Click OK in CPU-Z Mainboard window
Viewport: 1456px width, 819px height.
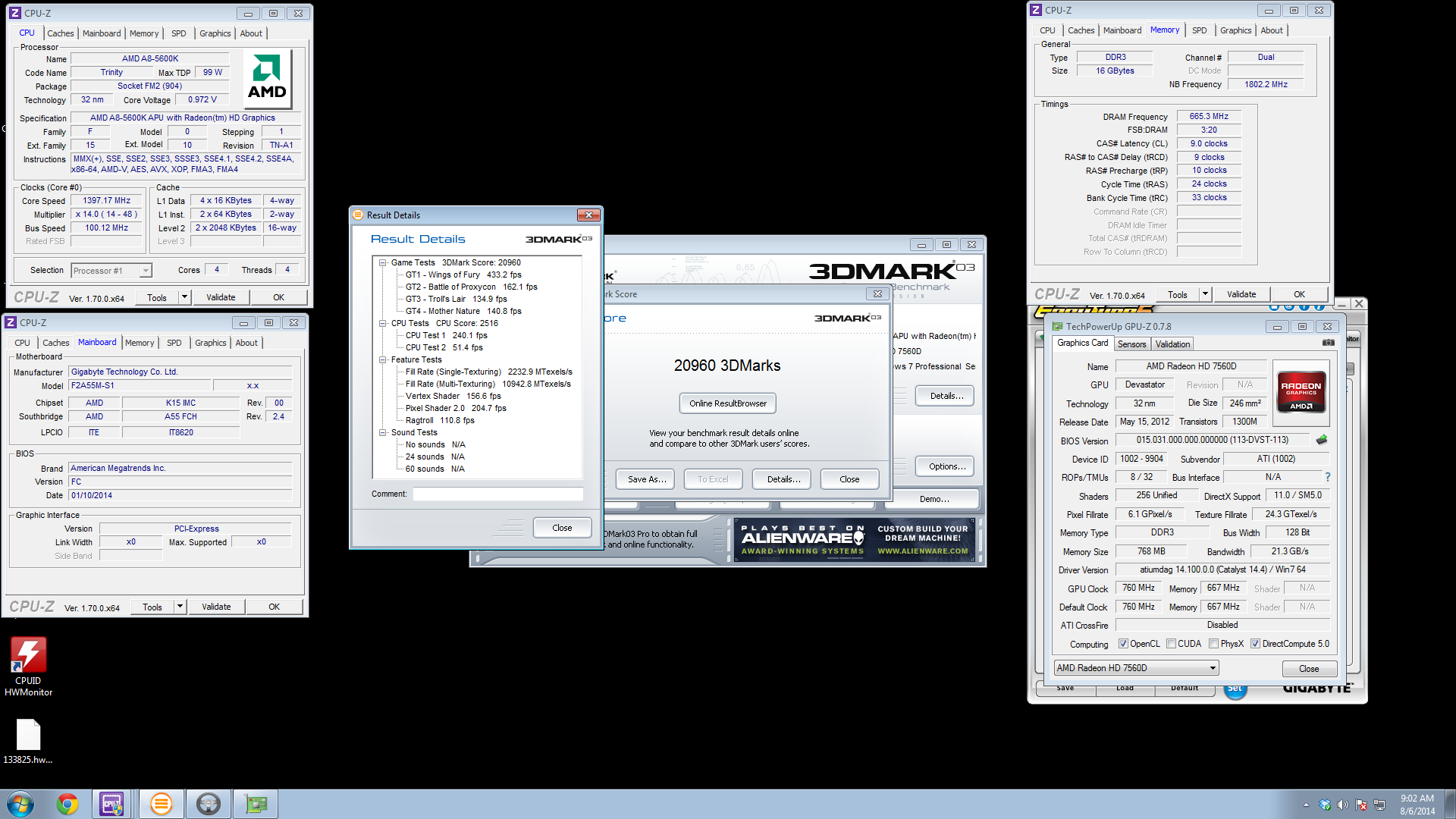click(274, 607)
